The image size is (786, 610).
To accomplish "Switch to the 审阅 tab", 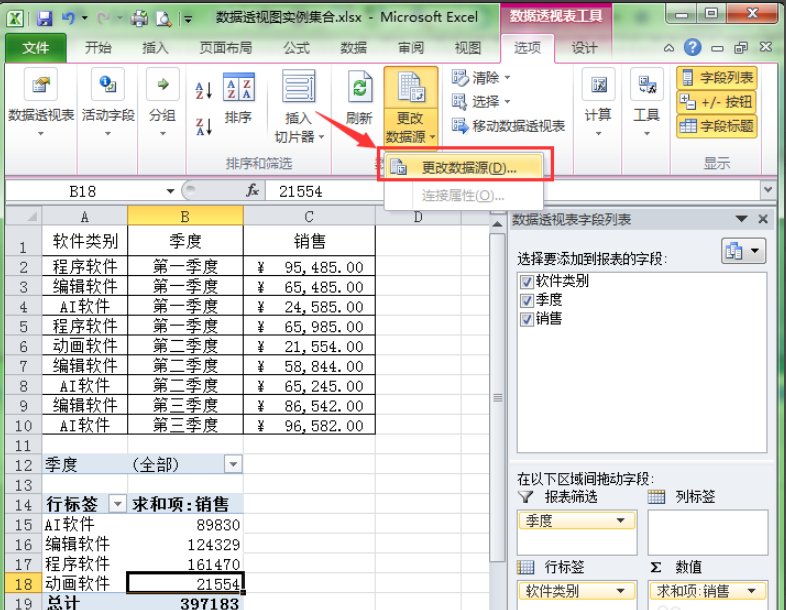I will [x=411, y=48].
